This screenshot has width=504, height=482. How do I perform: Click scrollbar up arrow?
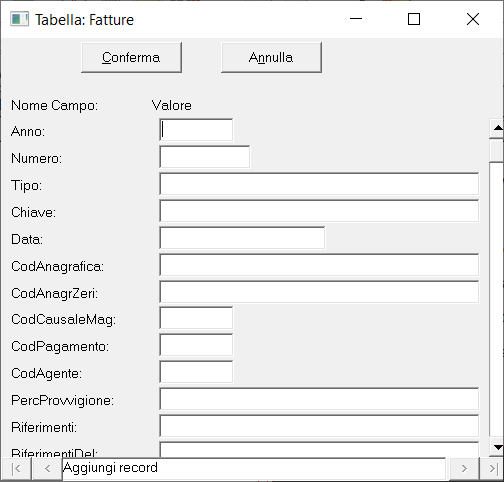(x=497, y=128)
